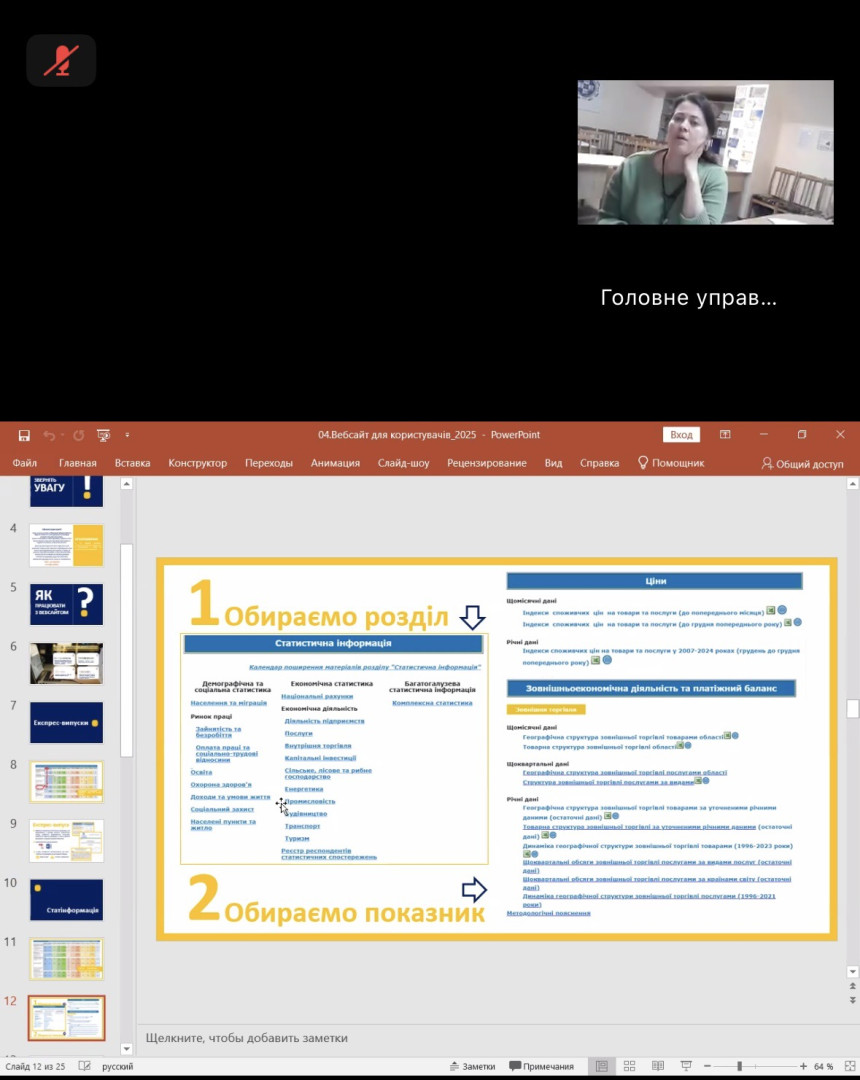Click the Redo icon in quick access toolbar
Screen dimensions: 860x1080
coord(78,435)
